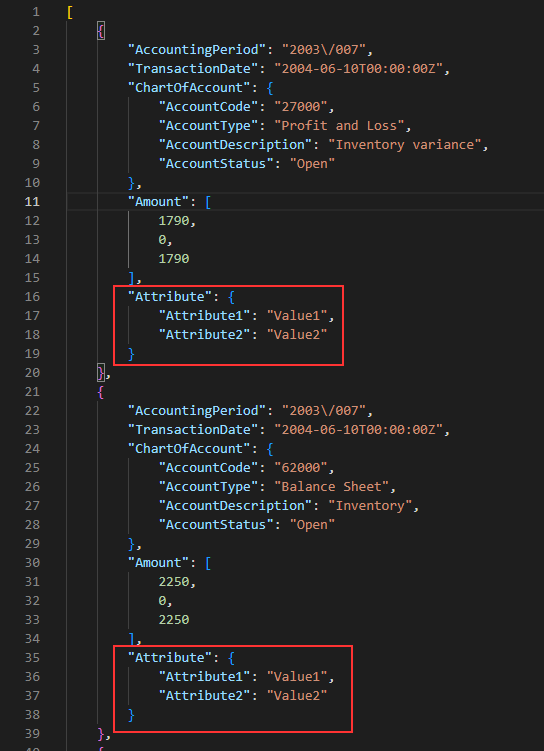Click the "62000" account code value

[301, 467]
